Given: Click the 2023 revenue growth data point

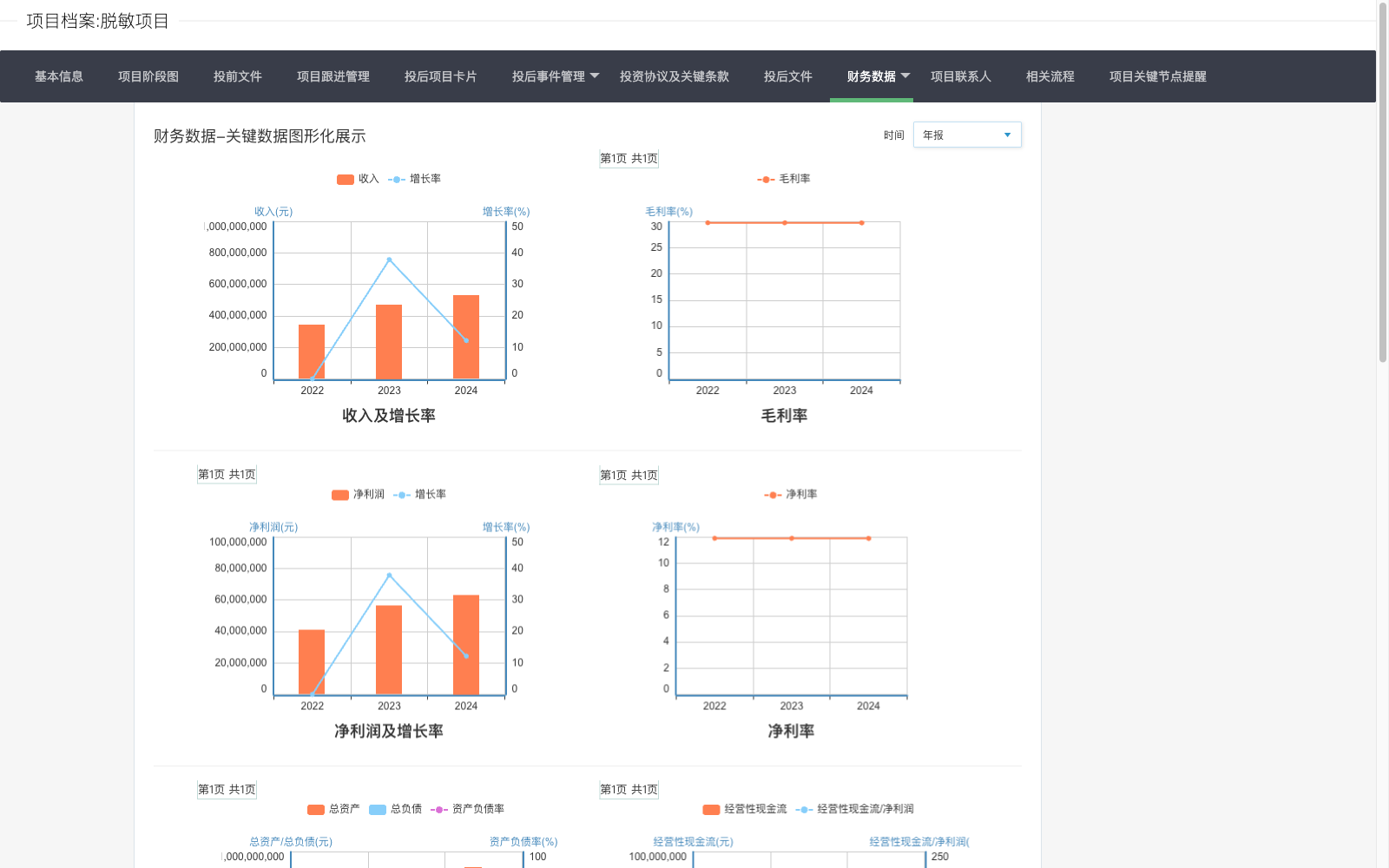Looking at the screenshot, I should point(389,260).
